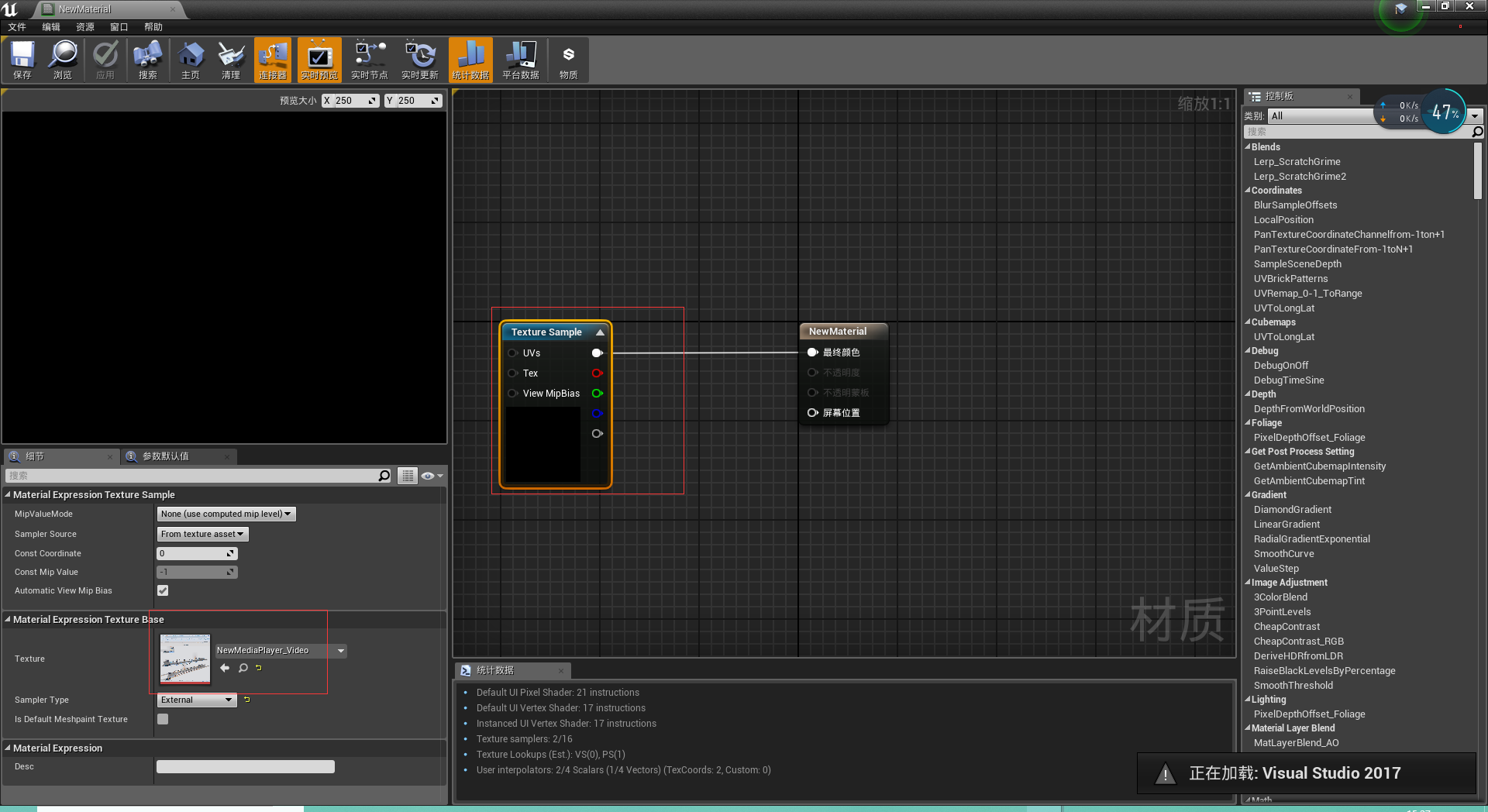1488x812 pixels.
Task: Save the material with 保存 icon
Action: [x=22, y=60]
